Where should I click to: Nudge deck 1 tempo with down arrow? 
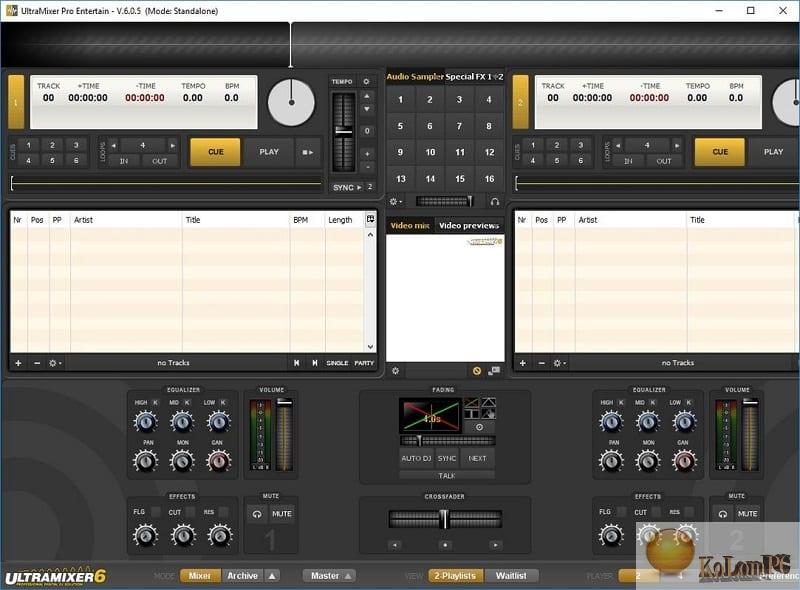[x=367, y=109]
